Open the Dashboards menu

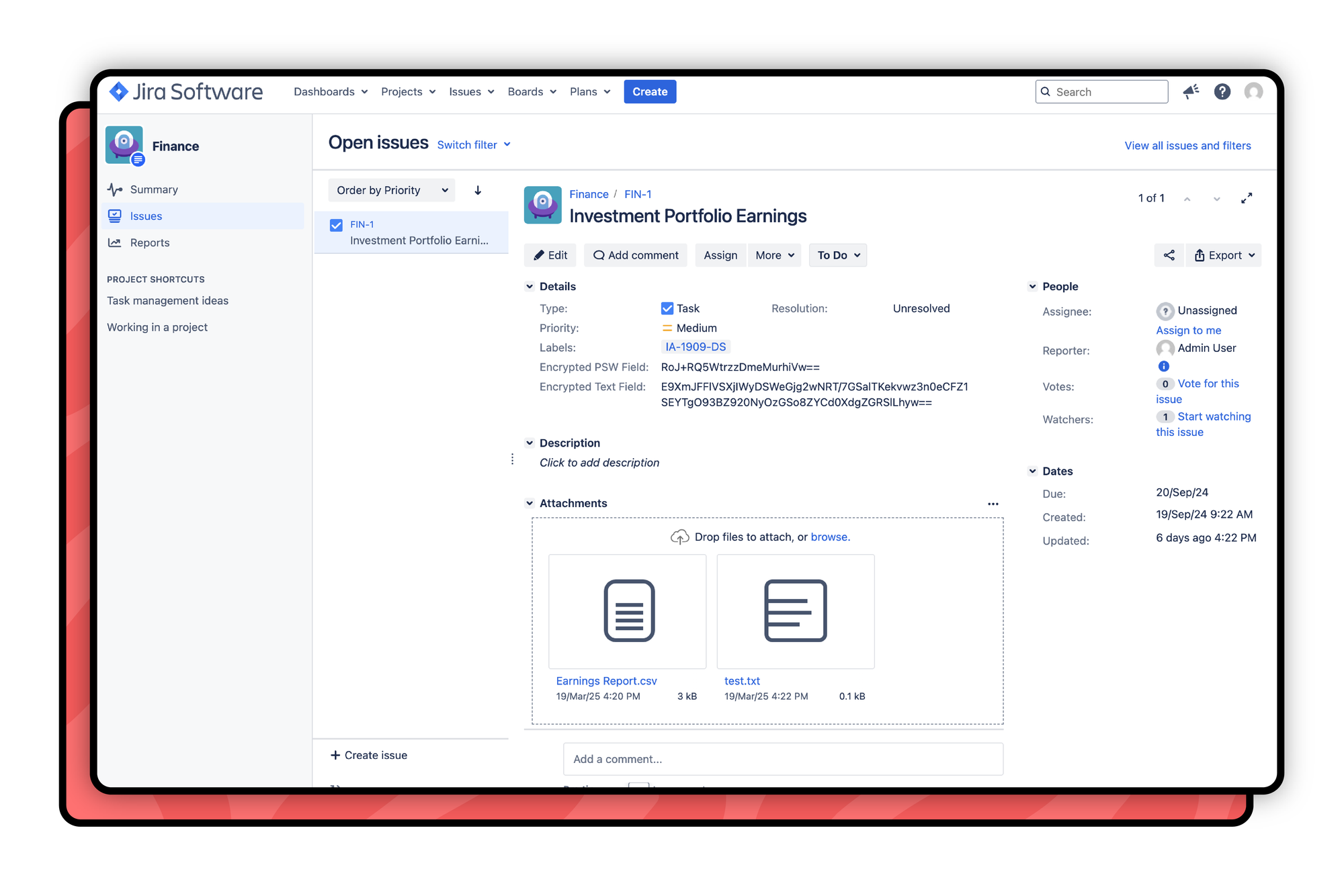[330, 91]
